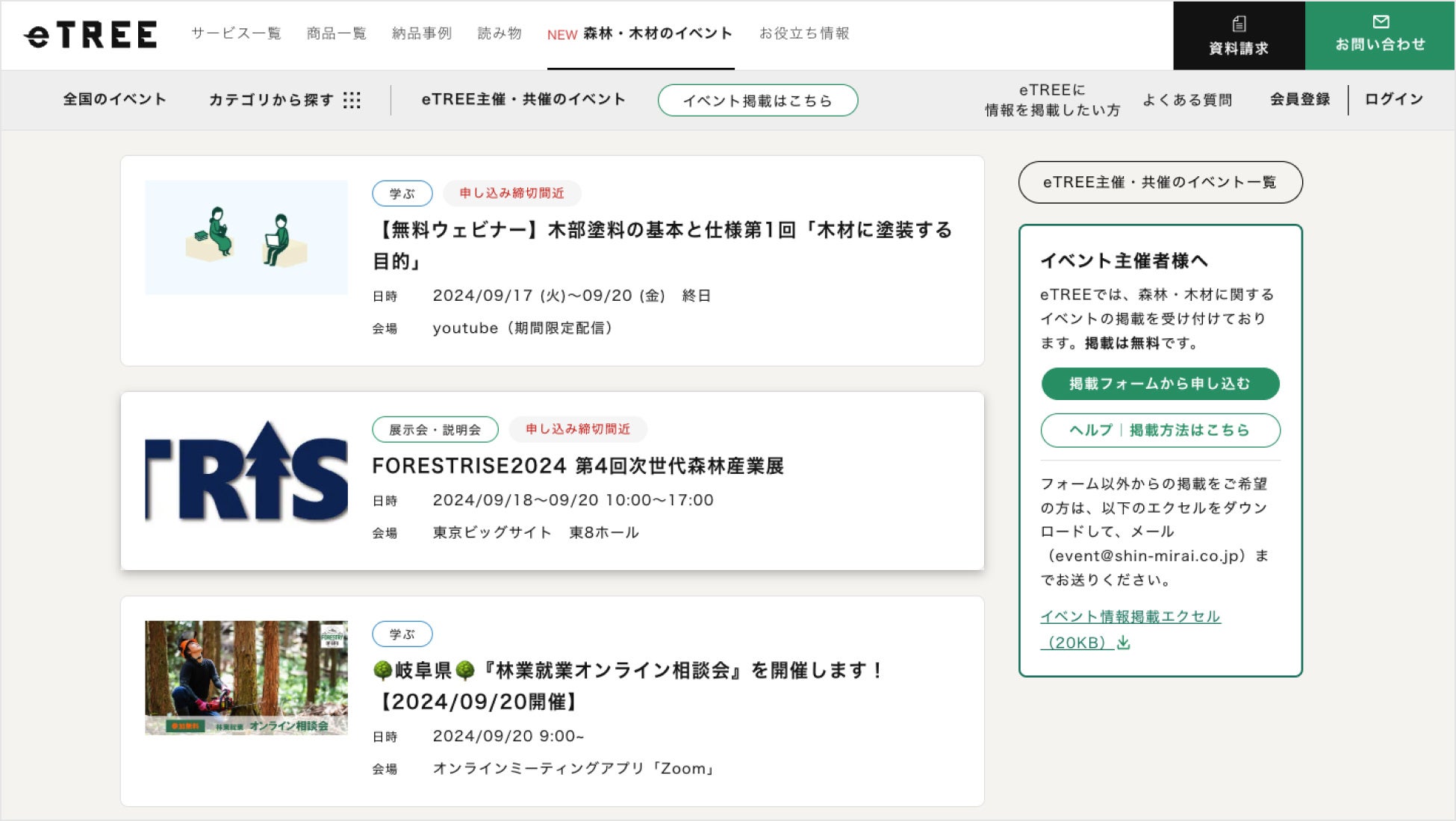Screen dimensions: 1456x821
Task: Download イベント情報掲載エクセル link
Action: [x=1130, y=617]
